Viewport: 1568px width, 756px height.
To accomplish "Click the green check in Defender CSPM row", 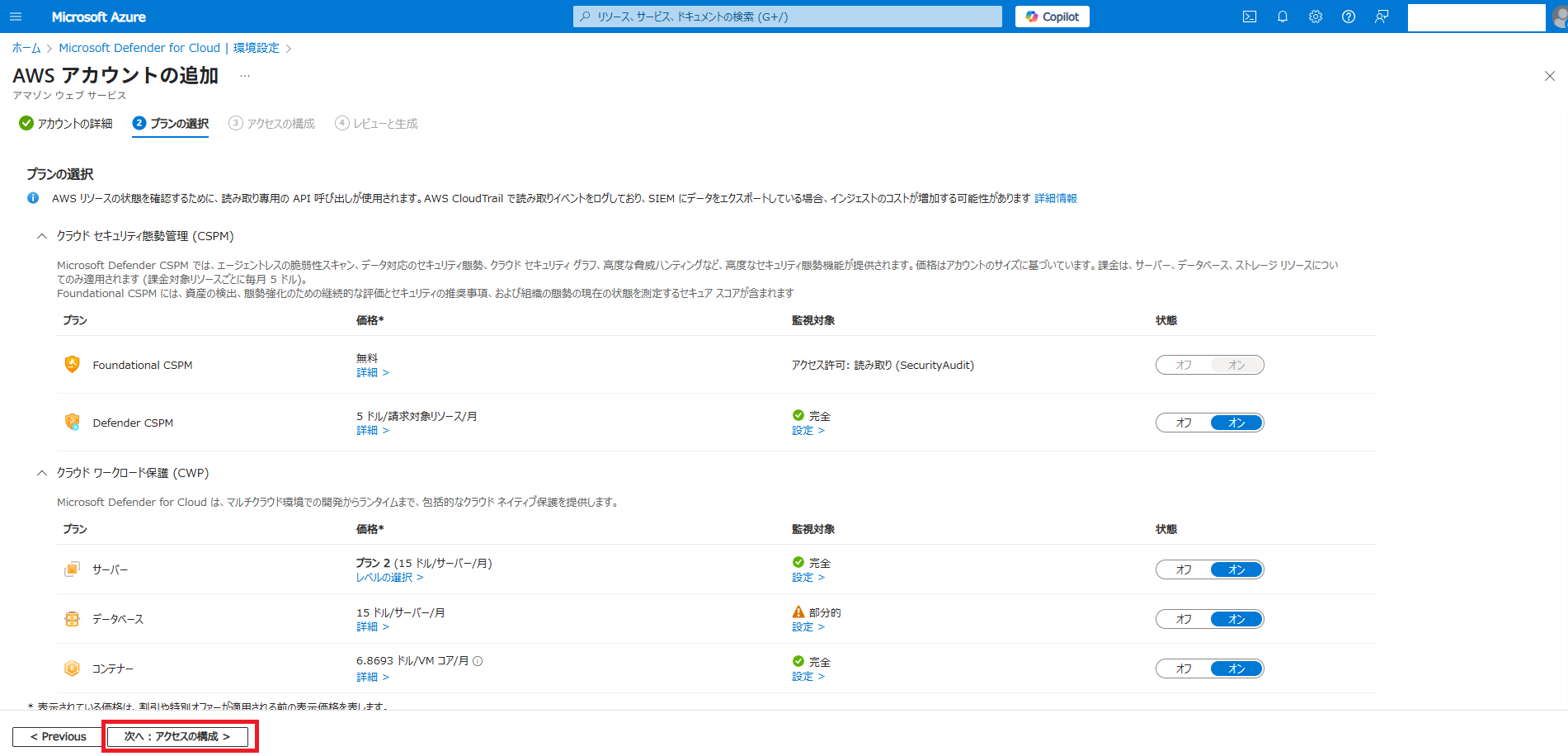I will point(798,415).
